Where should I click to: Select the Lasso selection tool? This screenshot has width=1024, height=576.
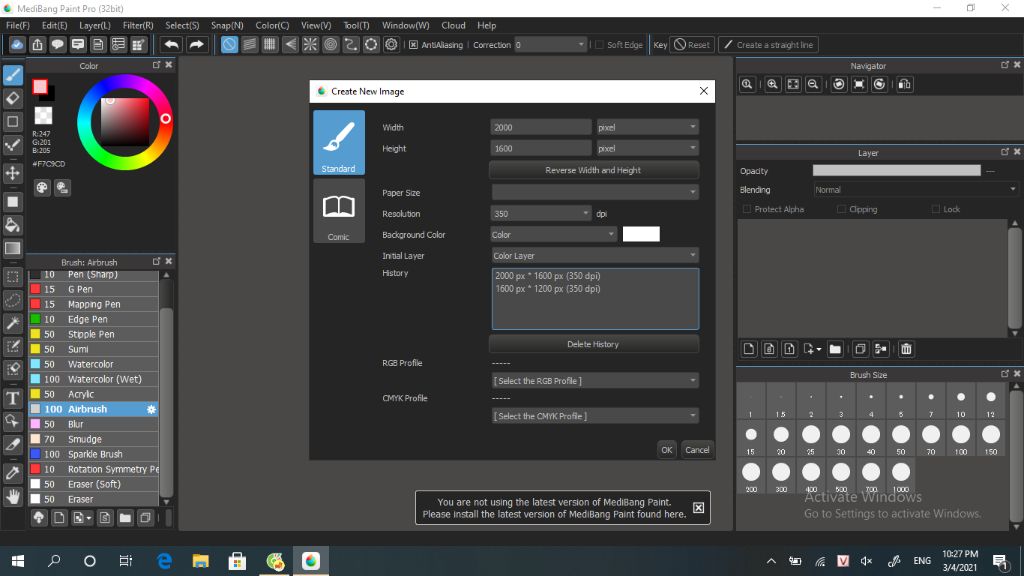click(x=12, y=300)
